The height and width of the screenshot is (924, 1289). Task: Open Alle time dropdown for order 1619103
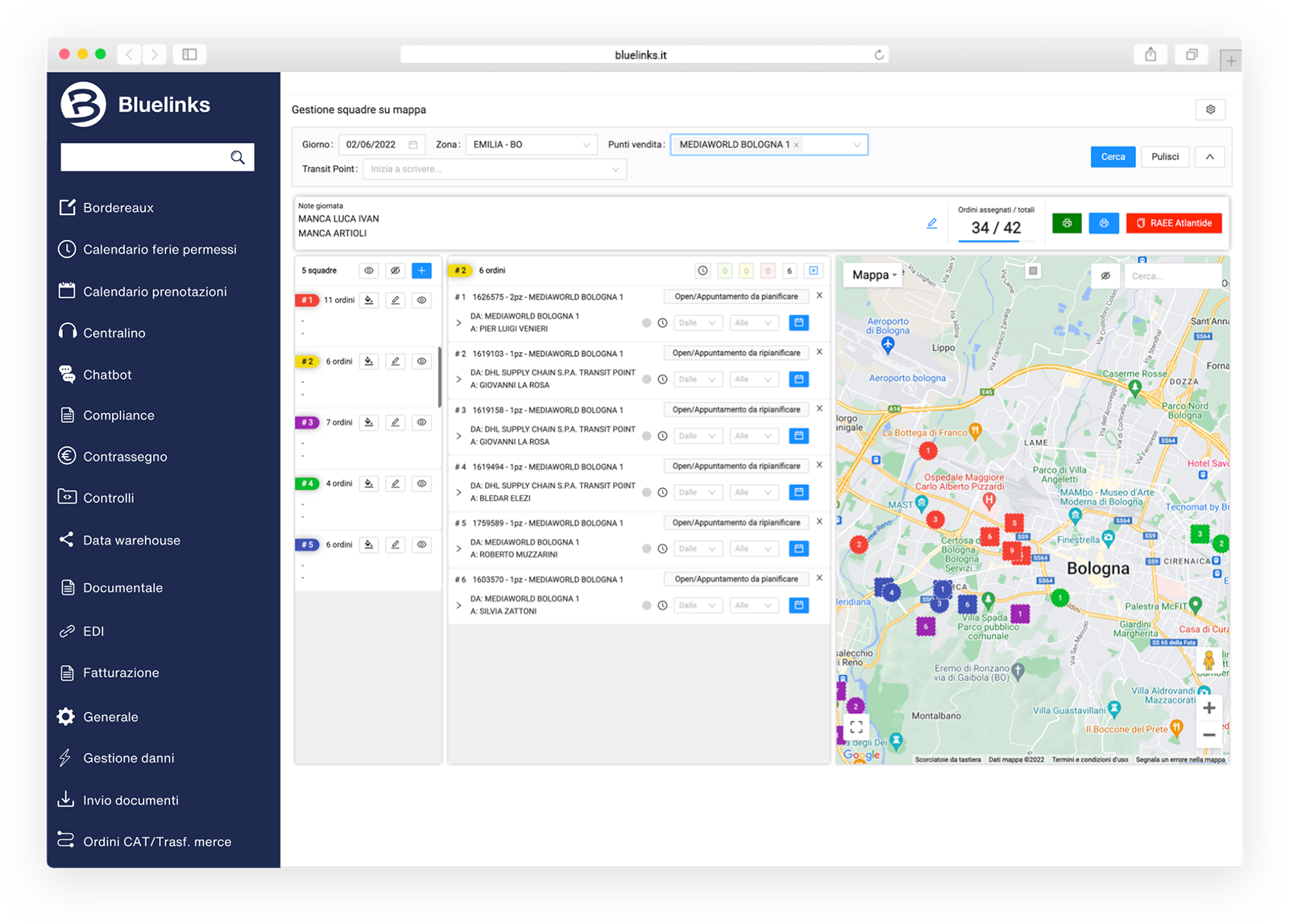[x=753, y=379]
